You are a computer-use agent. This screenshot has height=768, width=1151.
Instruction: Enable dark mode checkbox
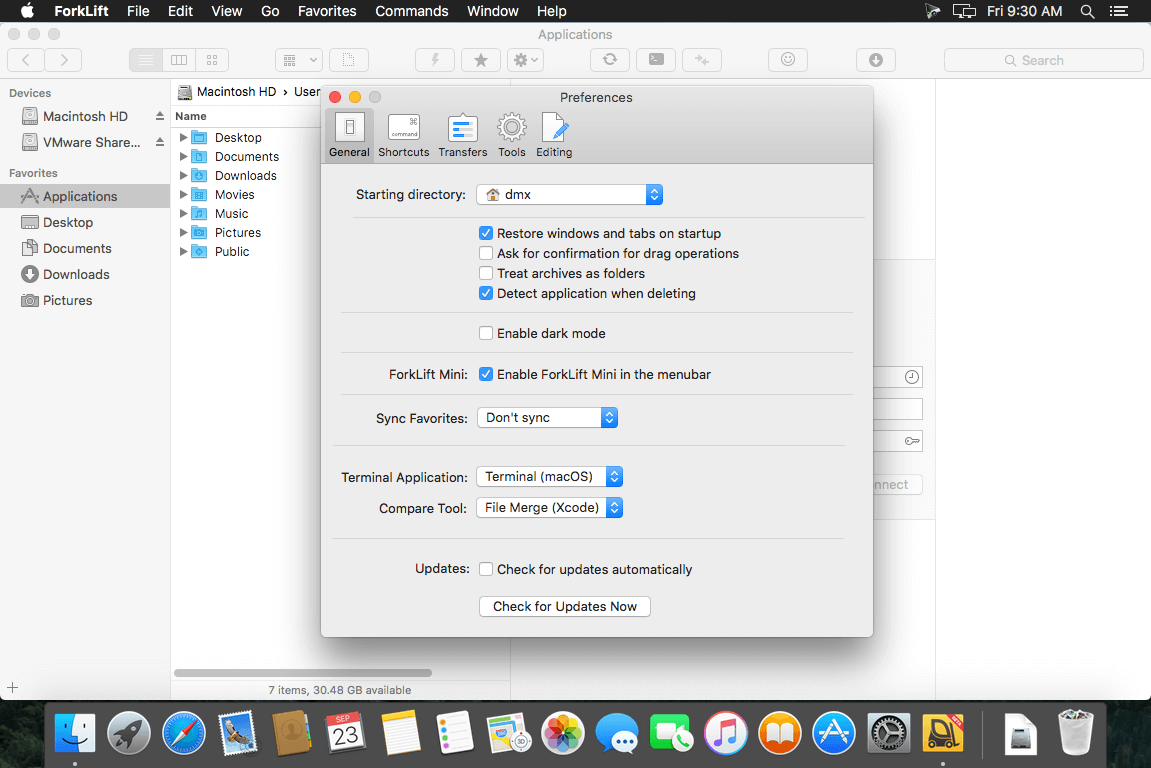click(x=486, y=333)
